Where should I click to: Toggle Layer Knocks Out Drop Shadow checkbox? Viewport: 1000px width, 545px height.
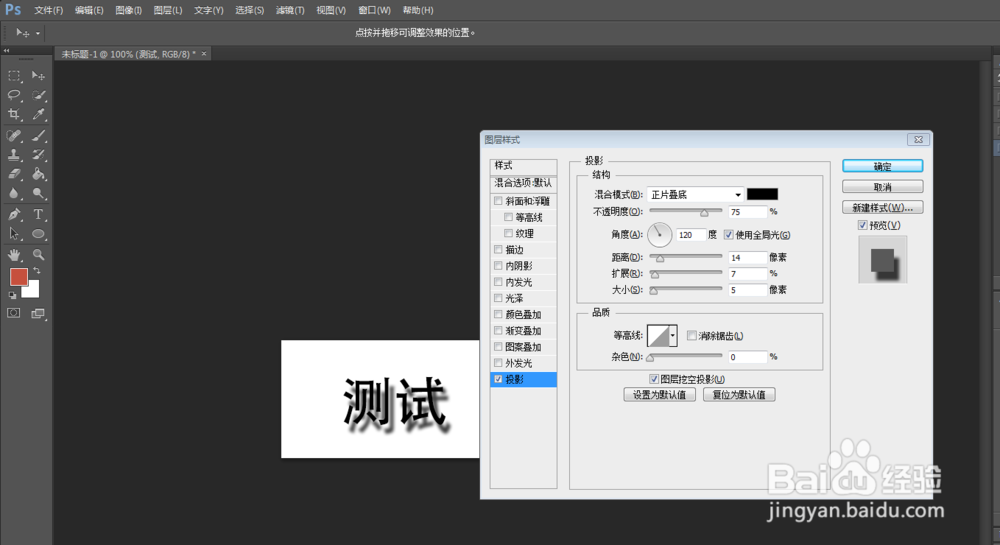coord(654,379)
